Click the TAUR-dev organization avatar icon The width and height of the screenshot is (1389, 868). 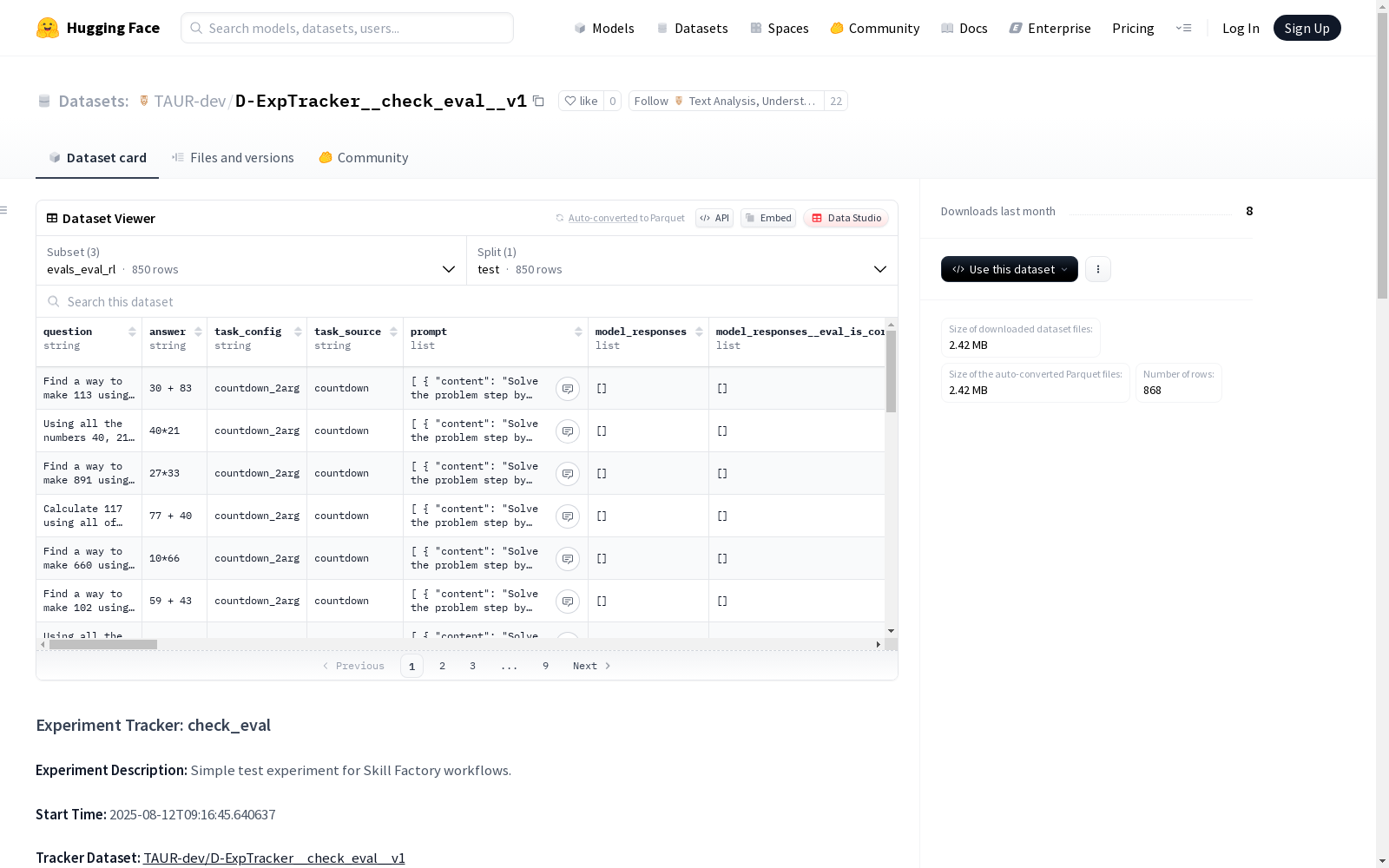pos(144,101)
